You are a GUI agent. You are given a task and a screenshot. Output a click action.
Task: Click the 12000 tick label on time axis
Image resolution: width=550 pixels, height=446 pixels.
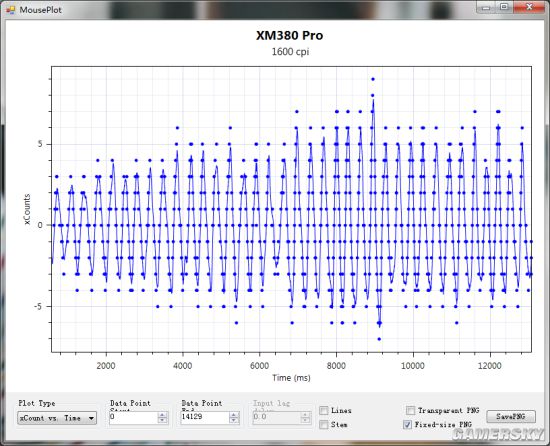[489, 366]
